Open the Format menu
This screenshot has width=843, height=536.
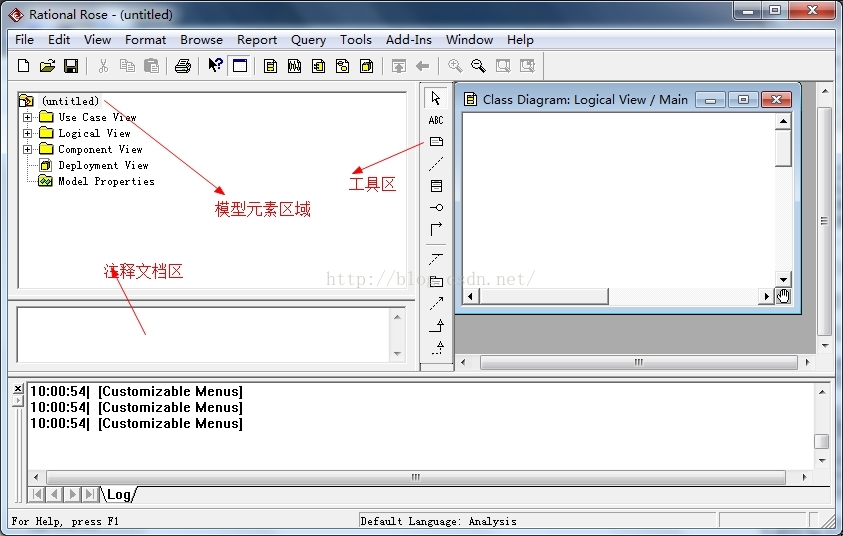tap(145, 40)
